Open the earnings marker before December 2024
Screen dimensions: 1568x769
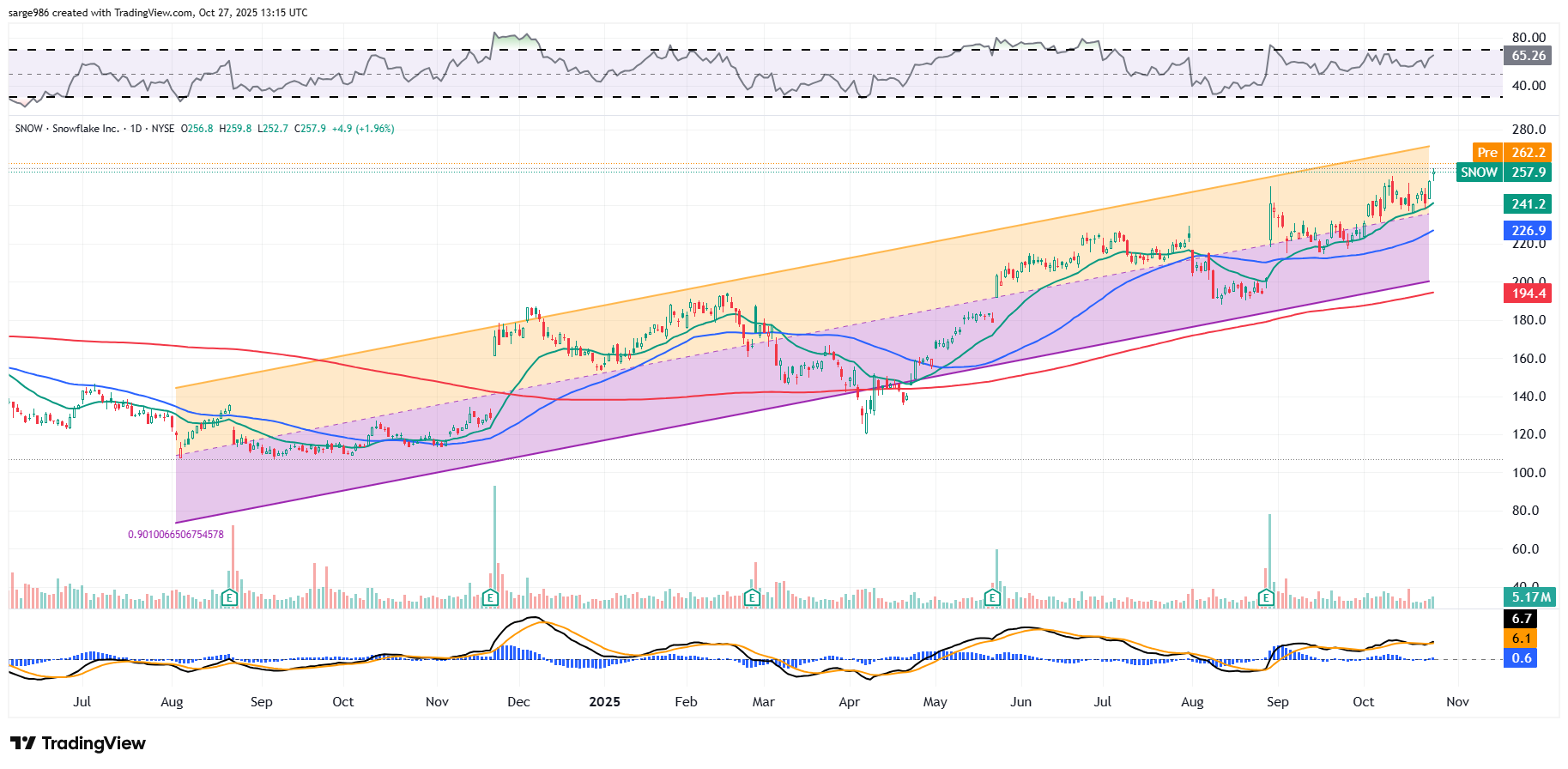[x=490, y=597]
